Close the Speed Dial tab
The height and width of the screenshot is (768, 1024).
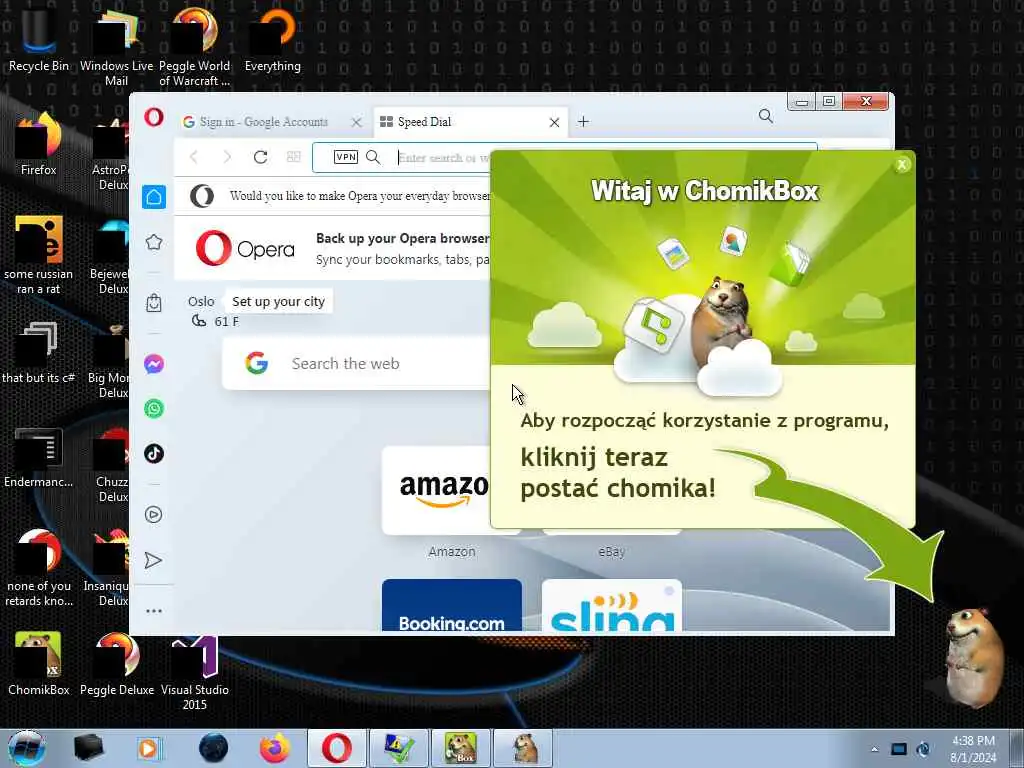click(554, 122)
